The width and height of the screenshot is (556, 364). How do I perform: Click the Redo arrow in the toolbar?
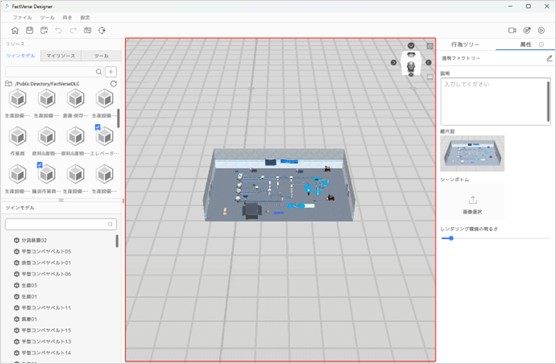[73, 30]
